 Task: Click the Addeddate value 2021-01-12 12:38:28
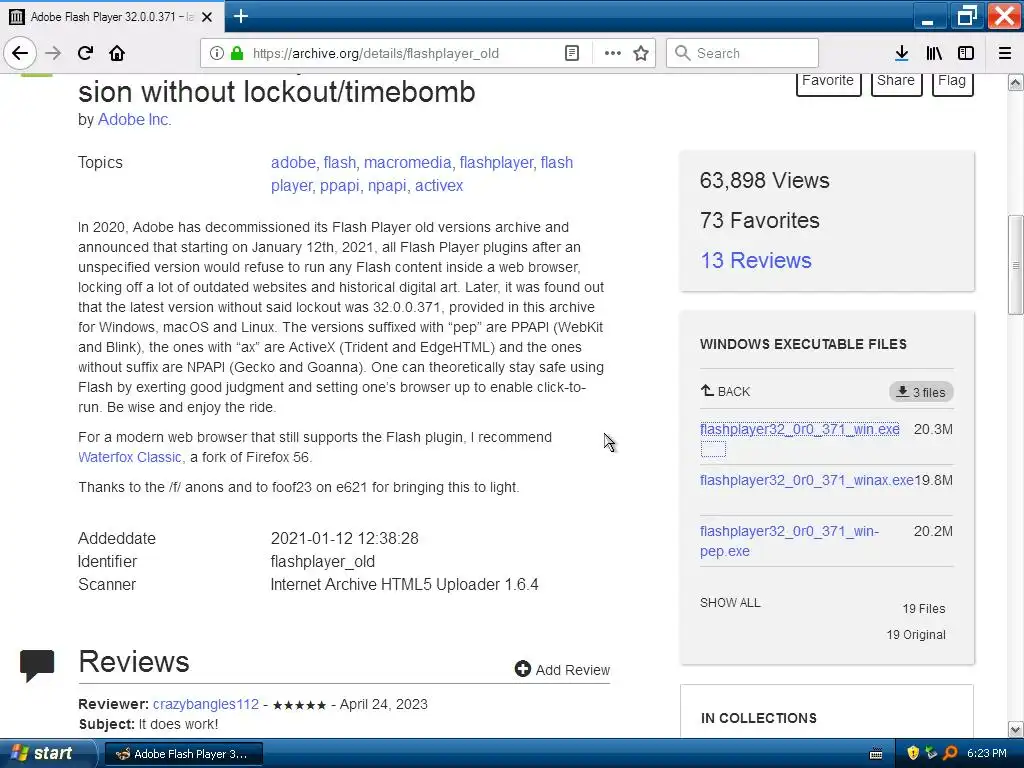click(x=344, y=539)
